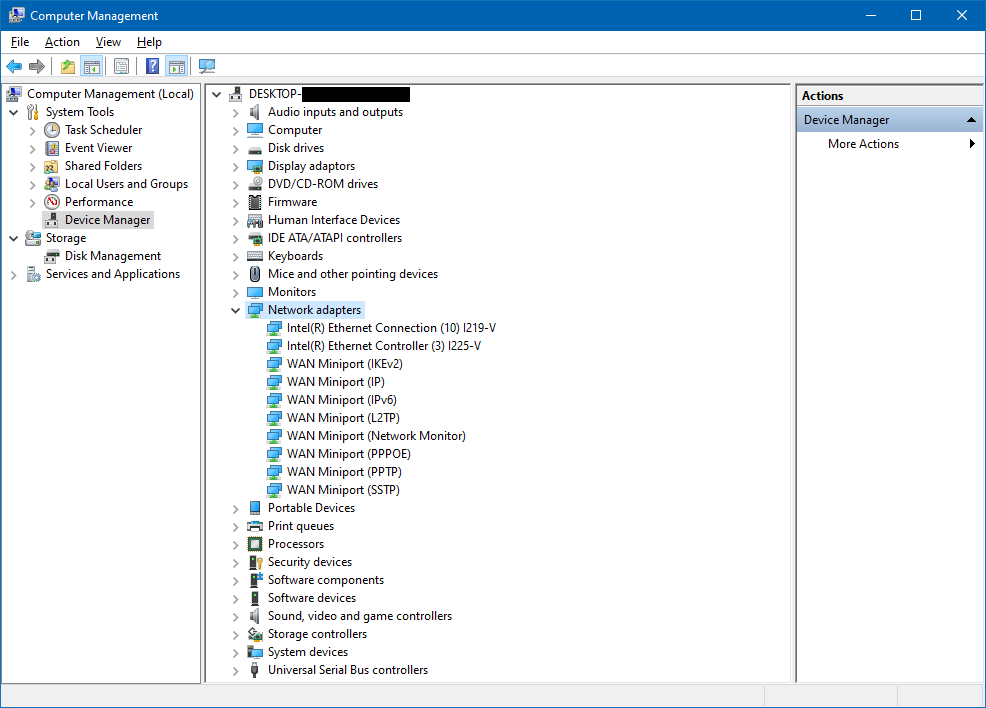Open the Help menu
The image size is (986, 708).
(149, 42)
